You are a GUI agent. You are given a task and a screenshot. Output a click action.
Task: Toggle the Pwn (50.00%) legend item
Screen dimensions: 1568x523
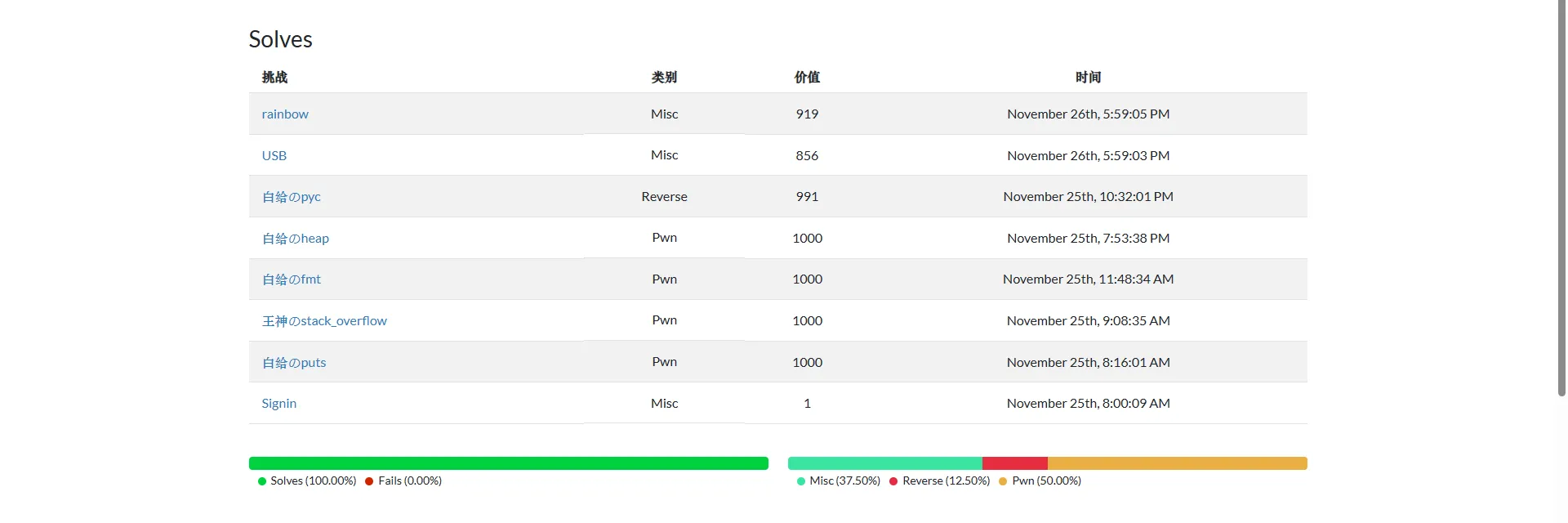pos(1040,481)
